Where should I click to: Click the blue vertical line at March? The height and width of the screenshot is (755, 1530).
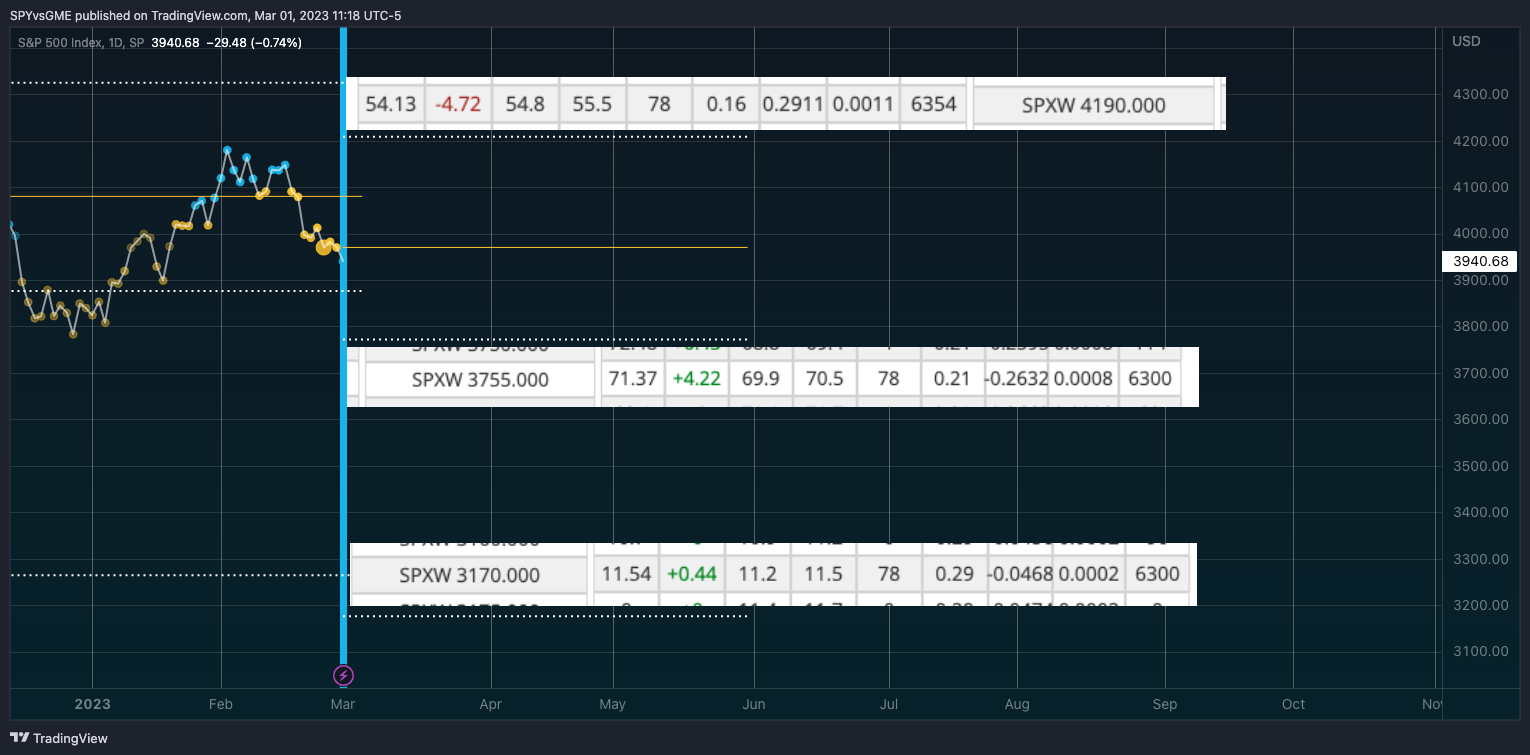pyautogui.click(x=344, y=340)
